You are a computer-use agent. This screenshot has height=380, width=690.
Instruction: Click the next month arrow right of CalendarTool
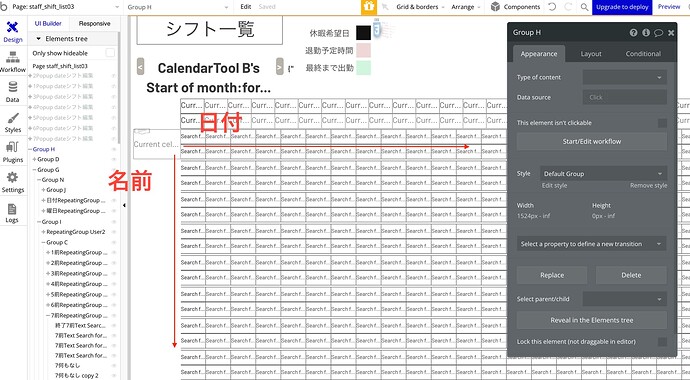[x=279, y=67]
